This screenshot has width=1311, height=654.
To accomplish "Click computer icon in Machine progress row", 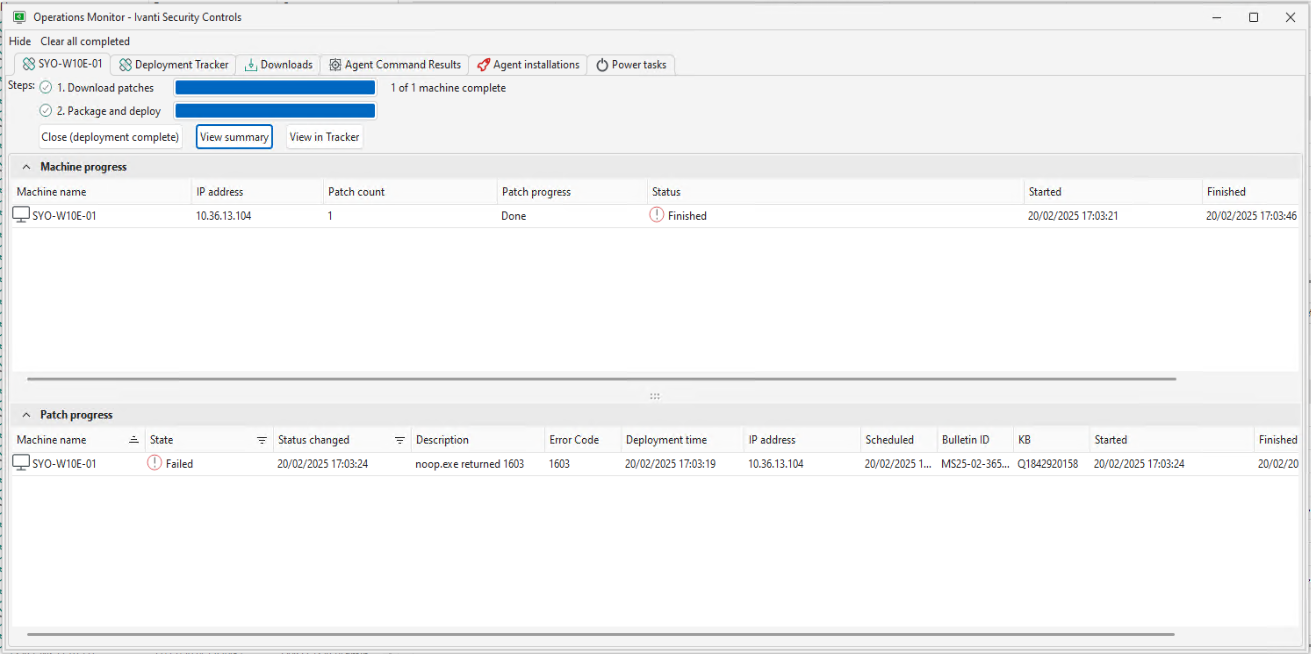I will pyautogui.click(x=21, y=215).
